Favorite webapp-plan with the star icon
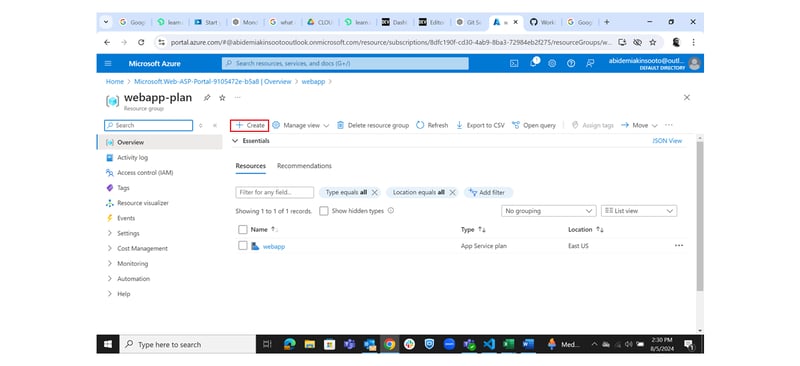 tap(222, 97)
